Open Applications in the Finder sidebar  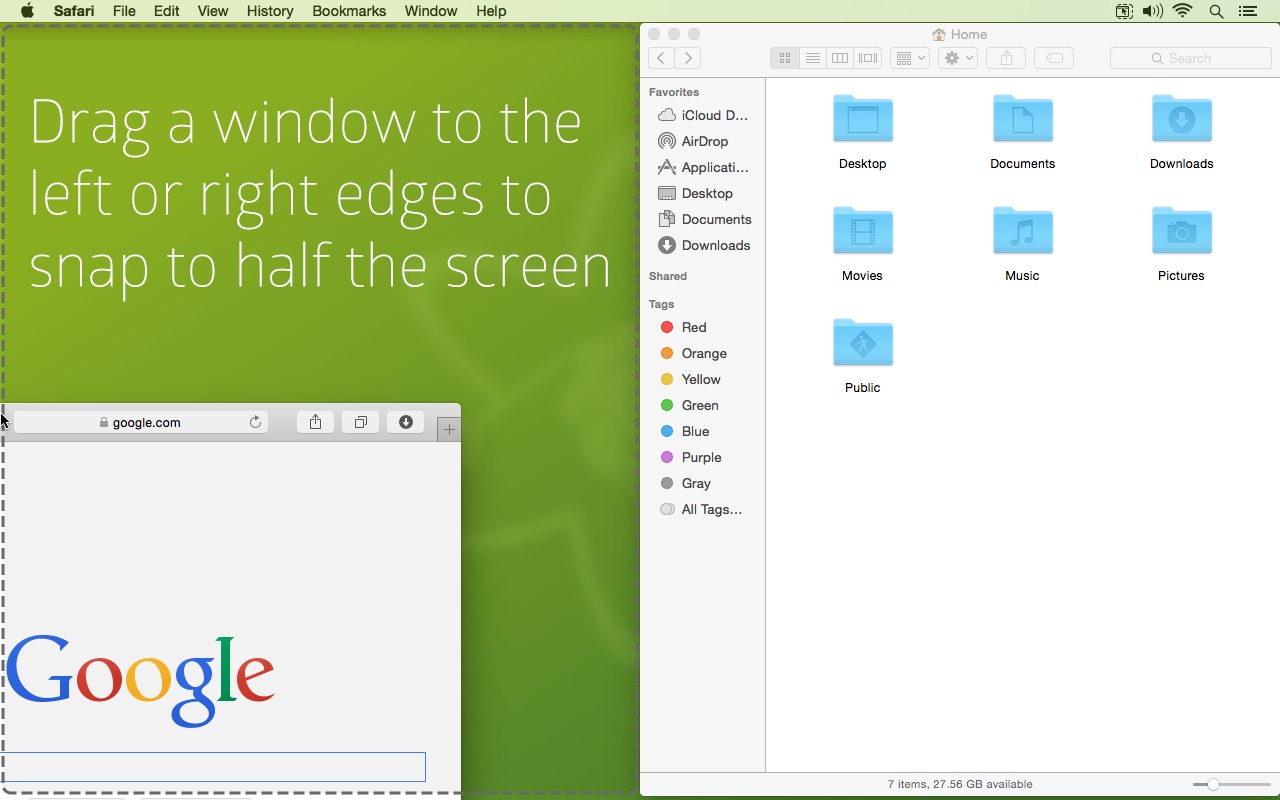click(704, 167)
